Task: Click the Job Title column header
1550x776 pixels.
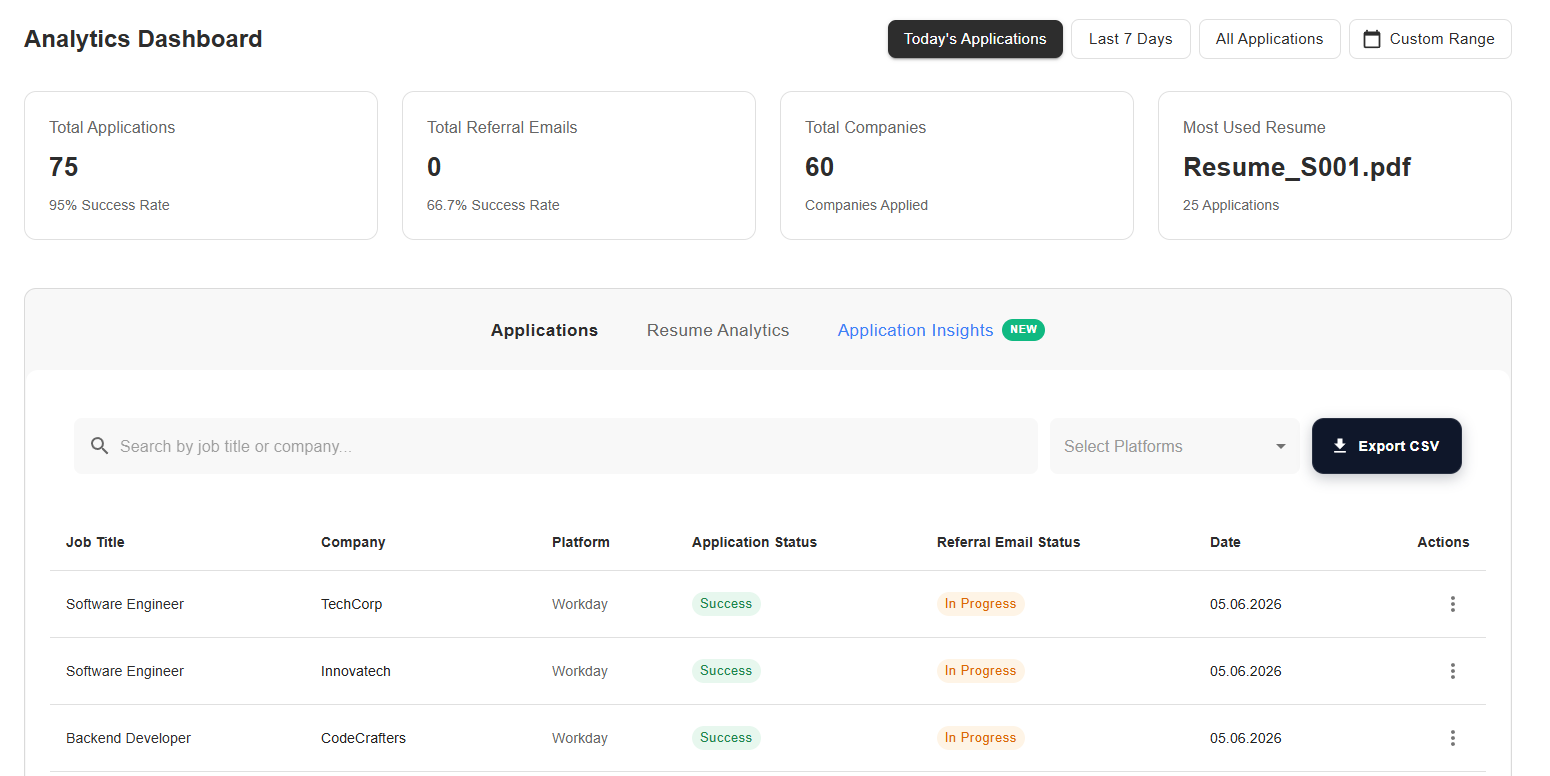Action: (95, 542)
